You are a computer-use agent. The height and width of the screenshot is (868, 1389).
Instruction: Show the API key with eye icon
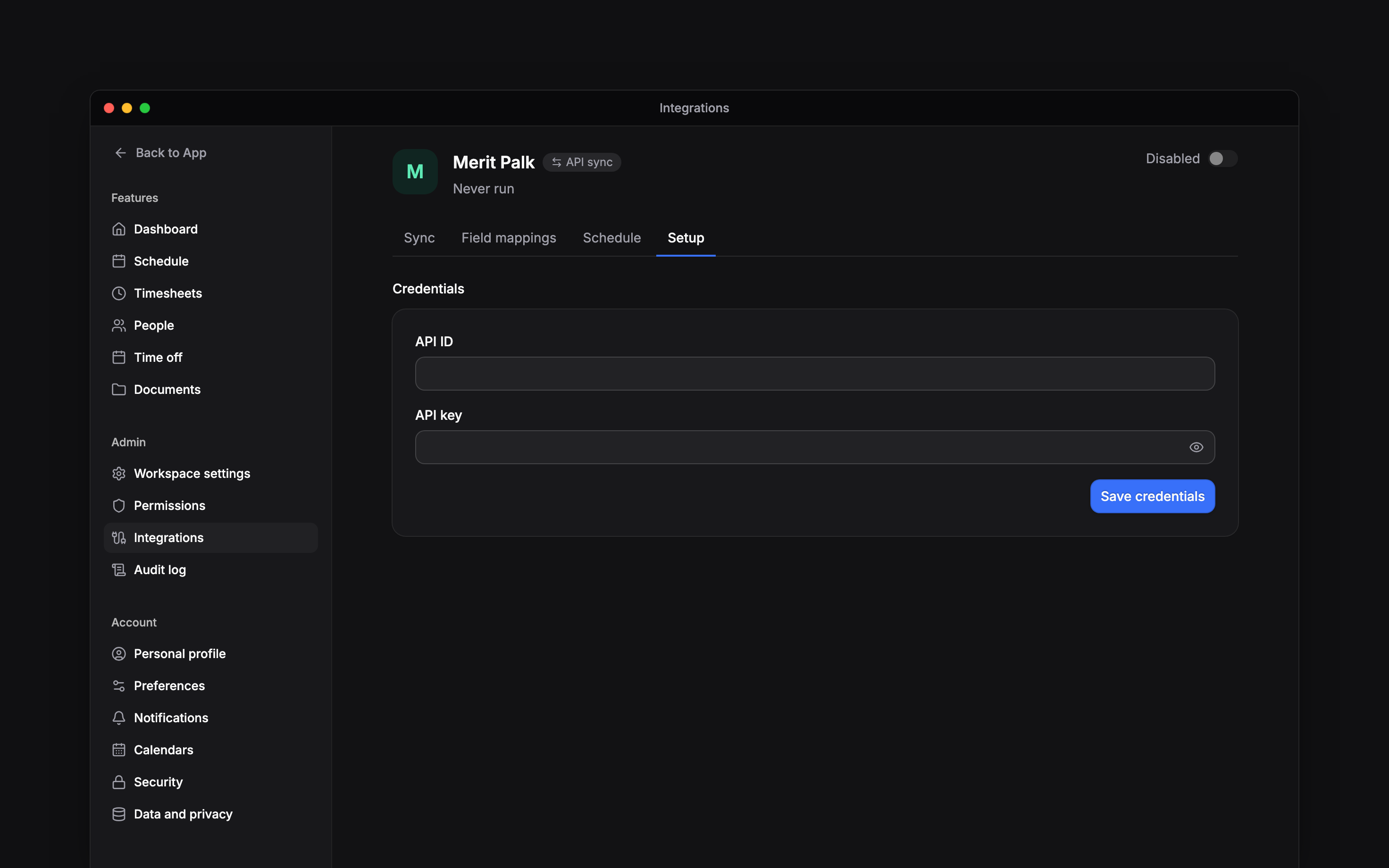point(1196,447)
